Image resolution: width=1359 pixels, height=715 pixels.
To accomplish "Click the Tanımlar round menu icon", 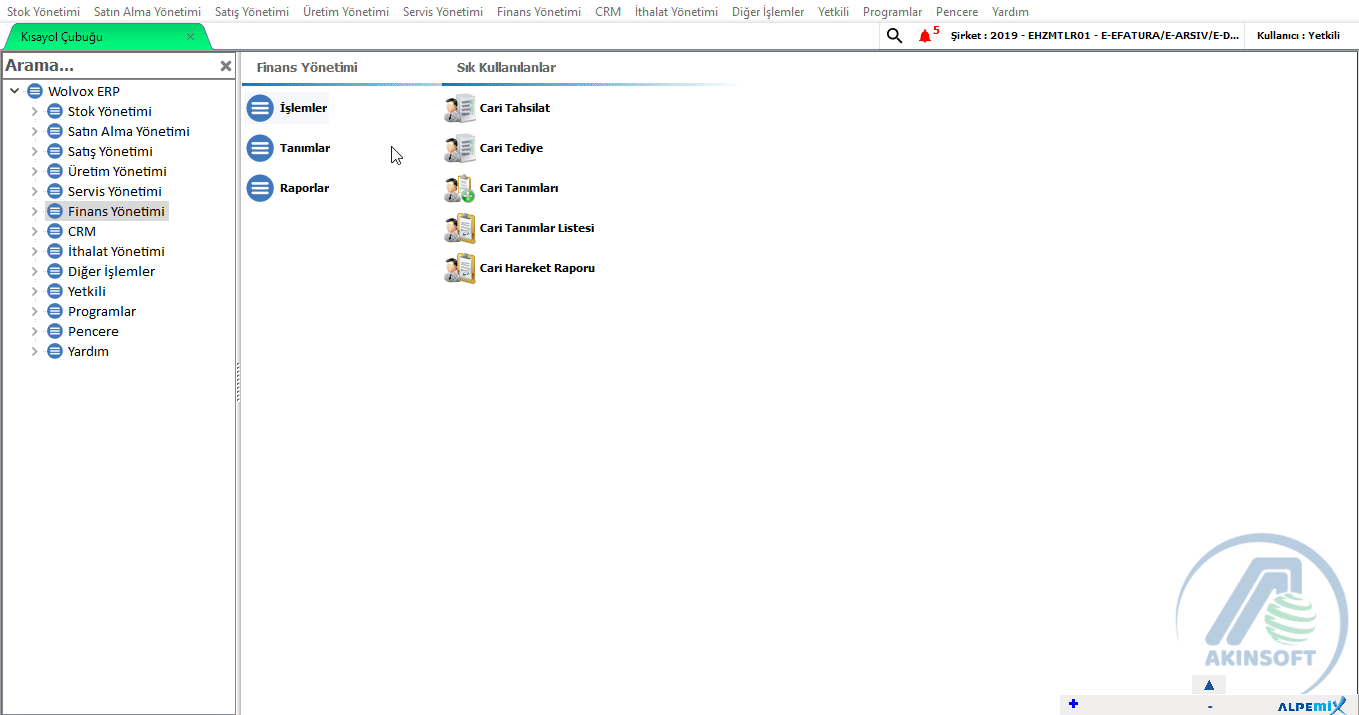I will tap(260, 148).
